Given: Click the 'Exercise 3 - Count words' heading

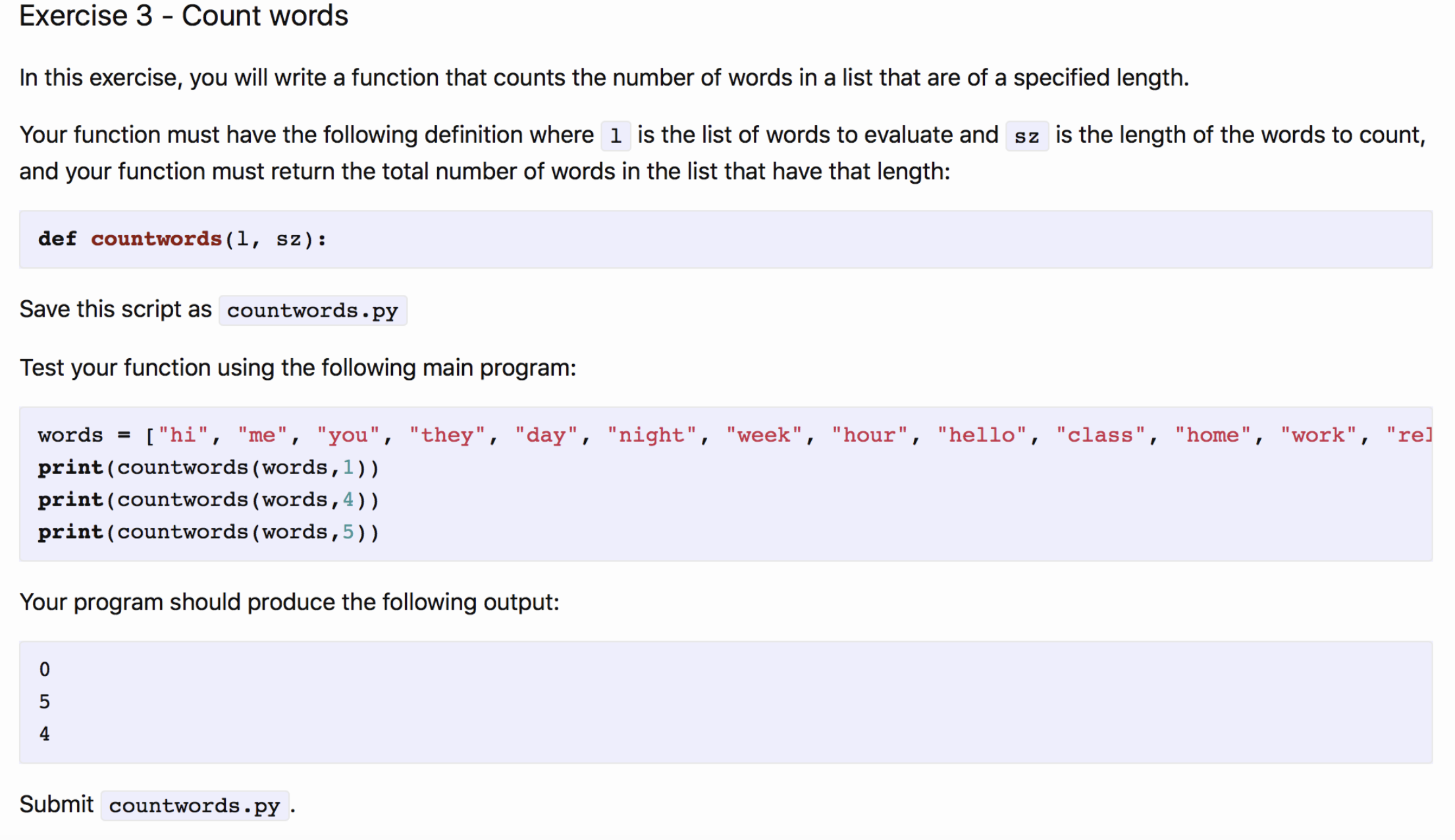Looking at the screenshot, I should (183, 16).
